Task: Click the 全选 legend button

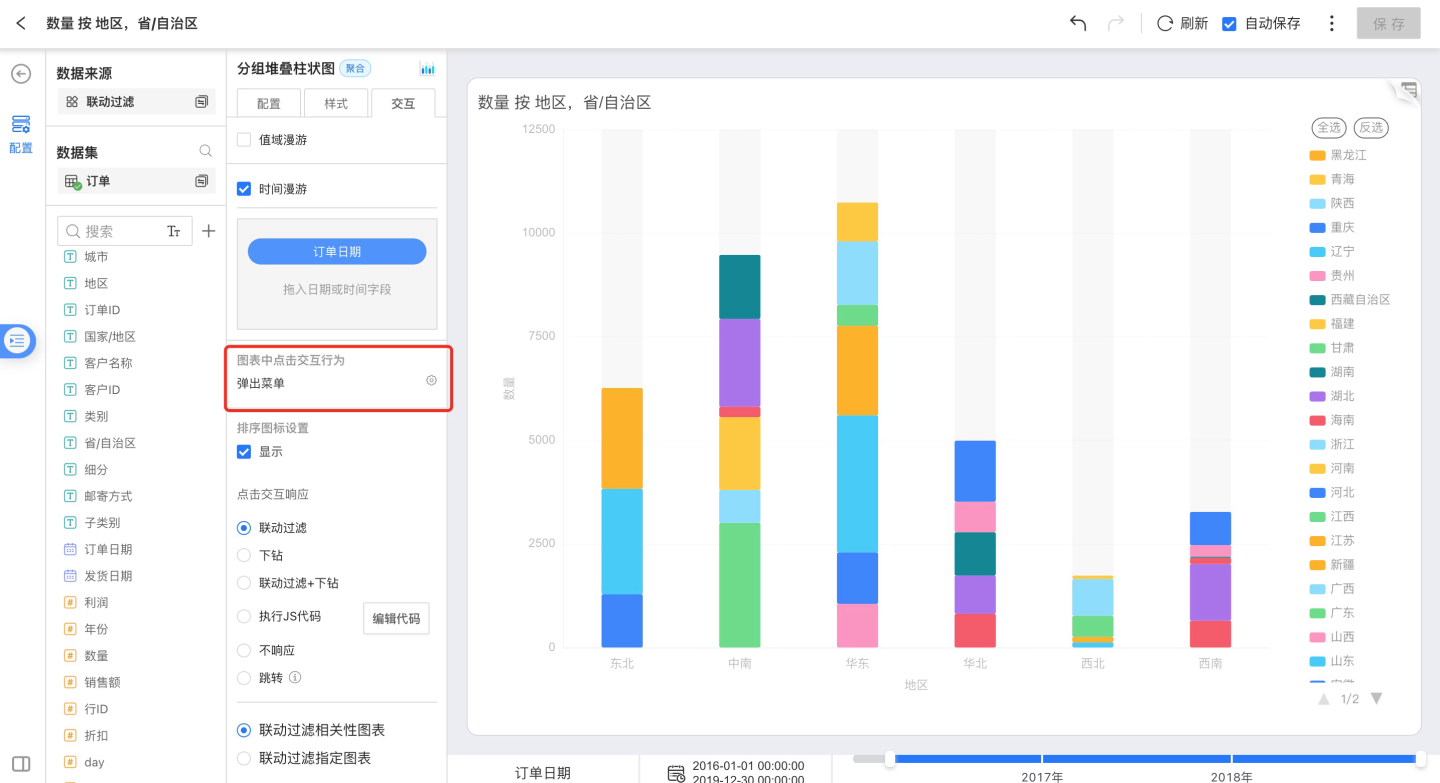Action: 1328,128
